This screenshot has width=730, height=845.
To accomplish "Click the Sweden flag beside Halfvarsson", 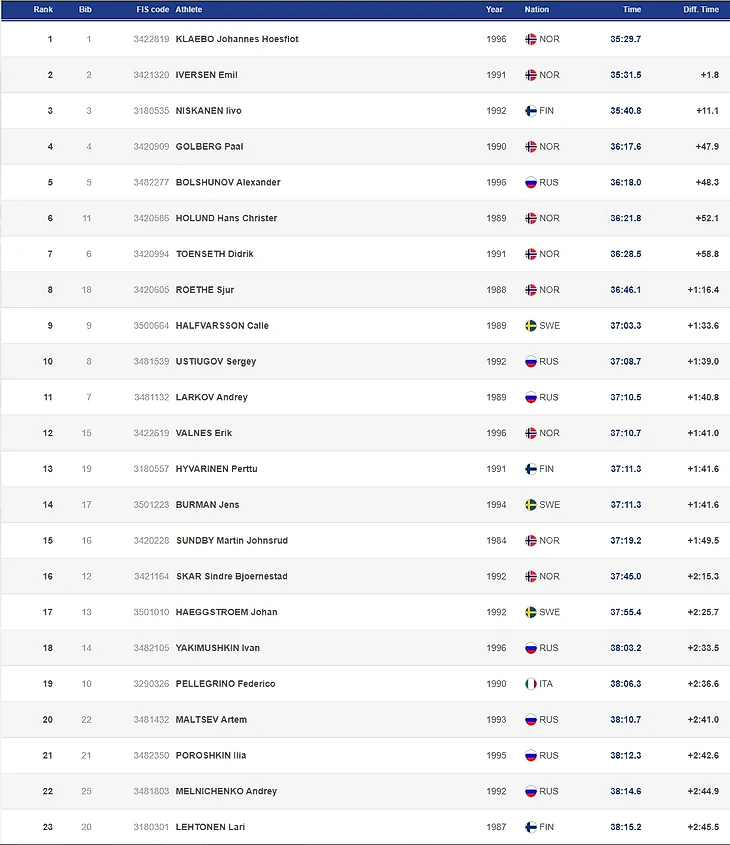I will tap(531, 326).
